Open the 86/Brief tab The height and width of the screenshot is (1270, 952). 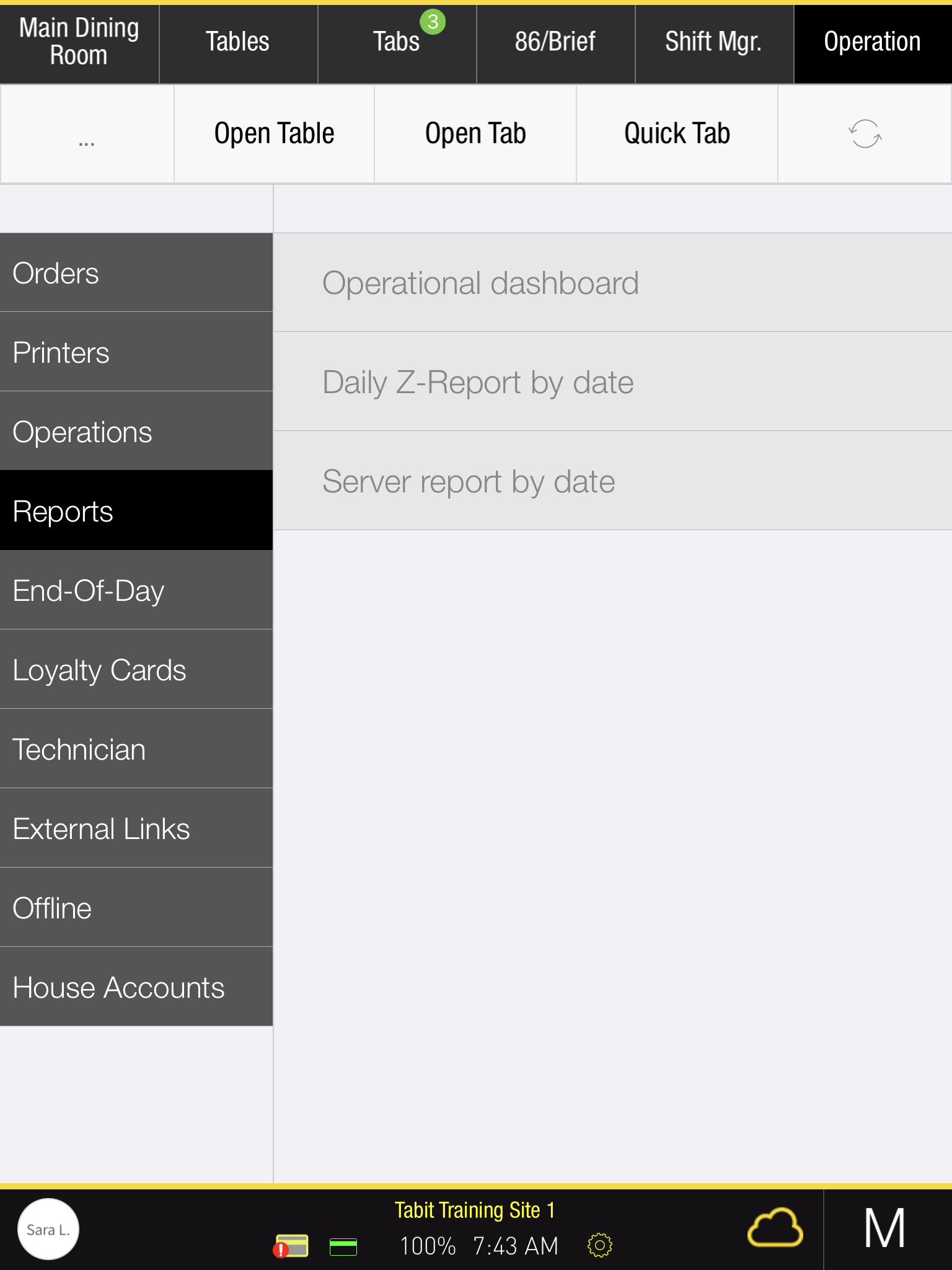point(555,42)
